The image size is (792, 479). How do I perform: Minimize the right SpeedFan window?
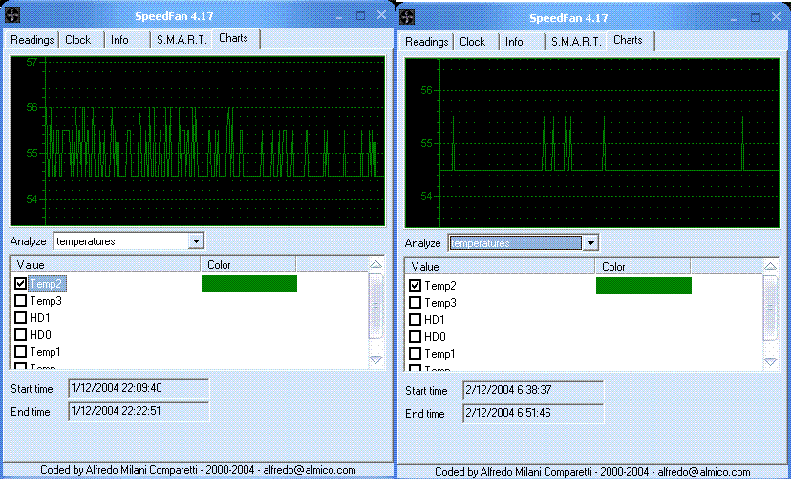(734, 18)
